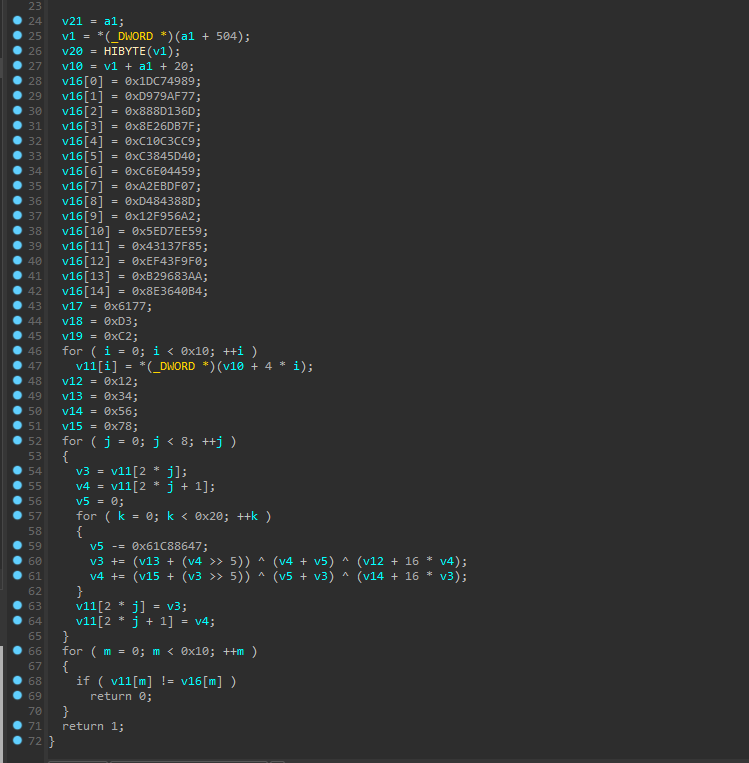Screen dimensions: 749x763
Task: Click the blue dot on line 71
Action: pos(17,726)
